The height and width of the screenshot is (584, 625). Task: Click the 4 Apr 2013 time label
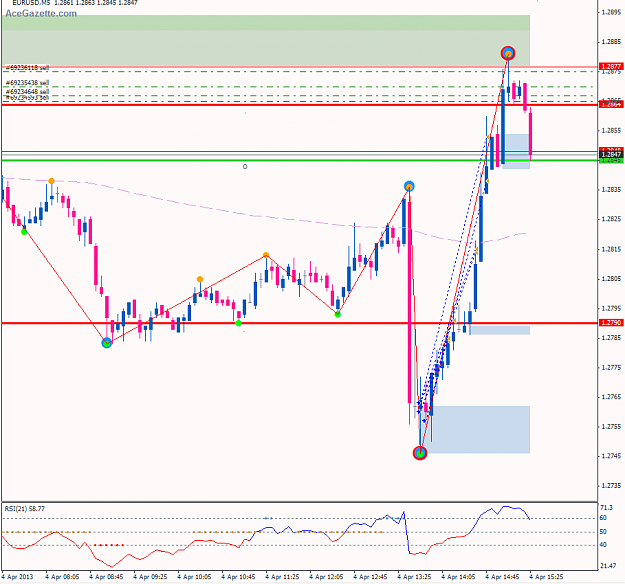(17, 577)
